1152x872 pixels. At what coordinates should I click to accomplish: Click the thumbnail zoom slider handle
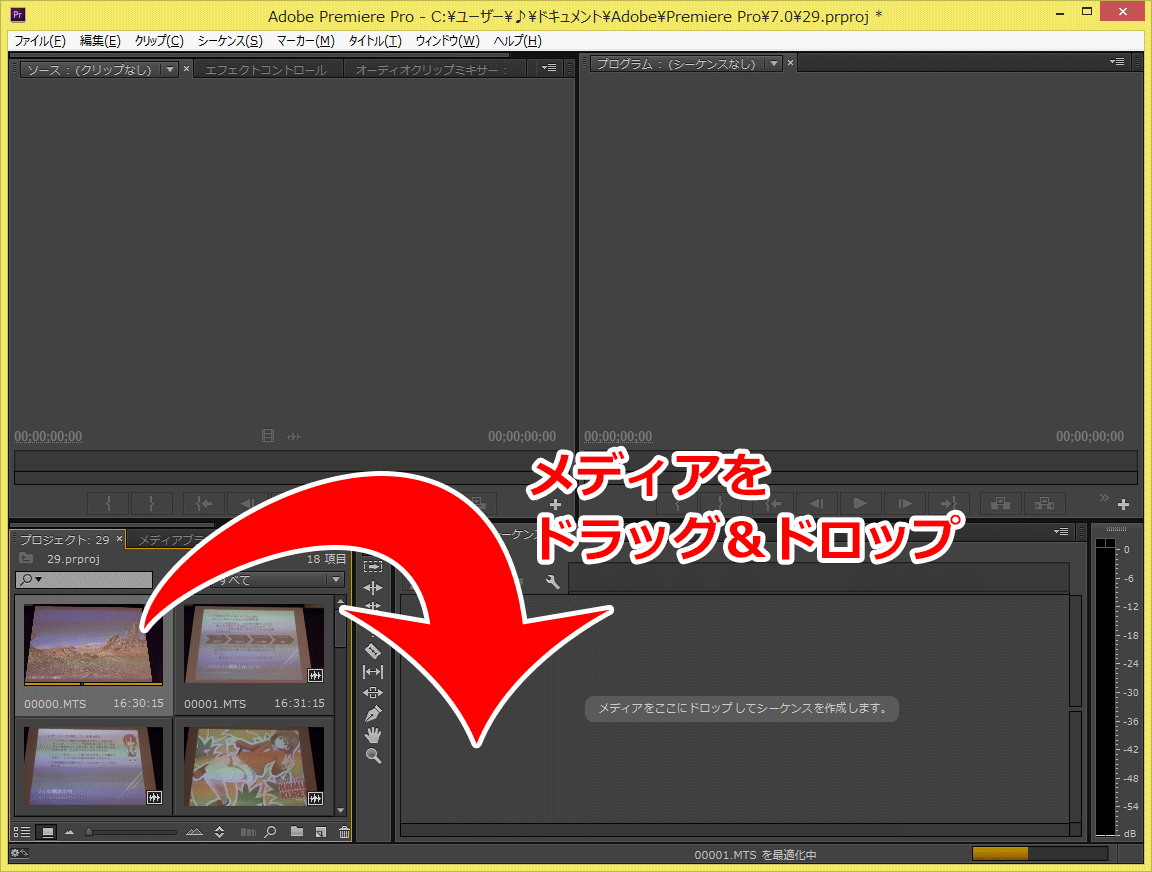point(90,832)
